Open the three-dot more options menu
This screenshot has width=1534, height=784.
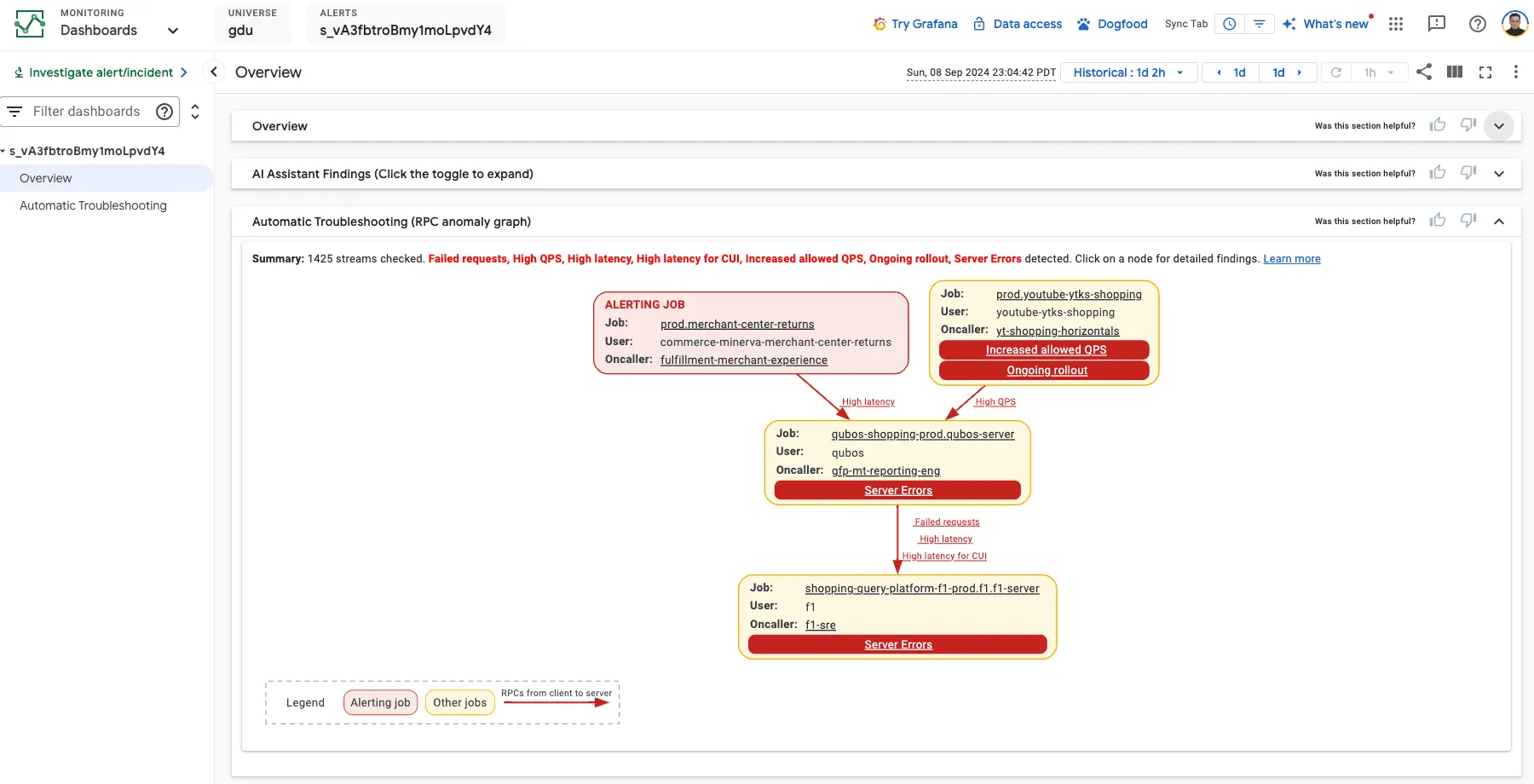[x=1515, y=72]
